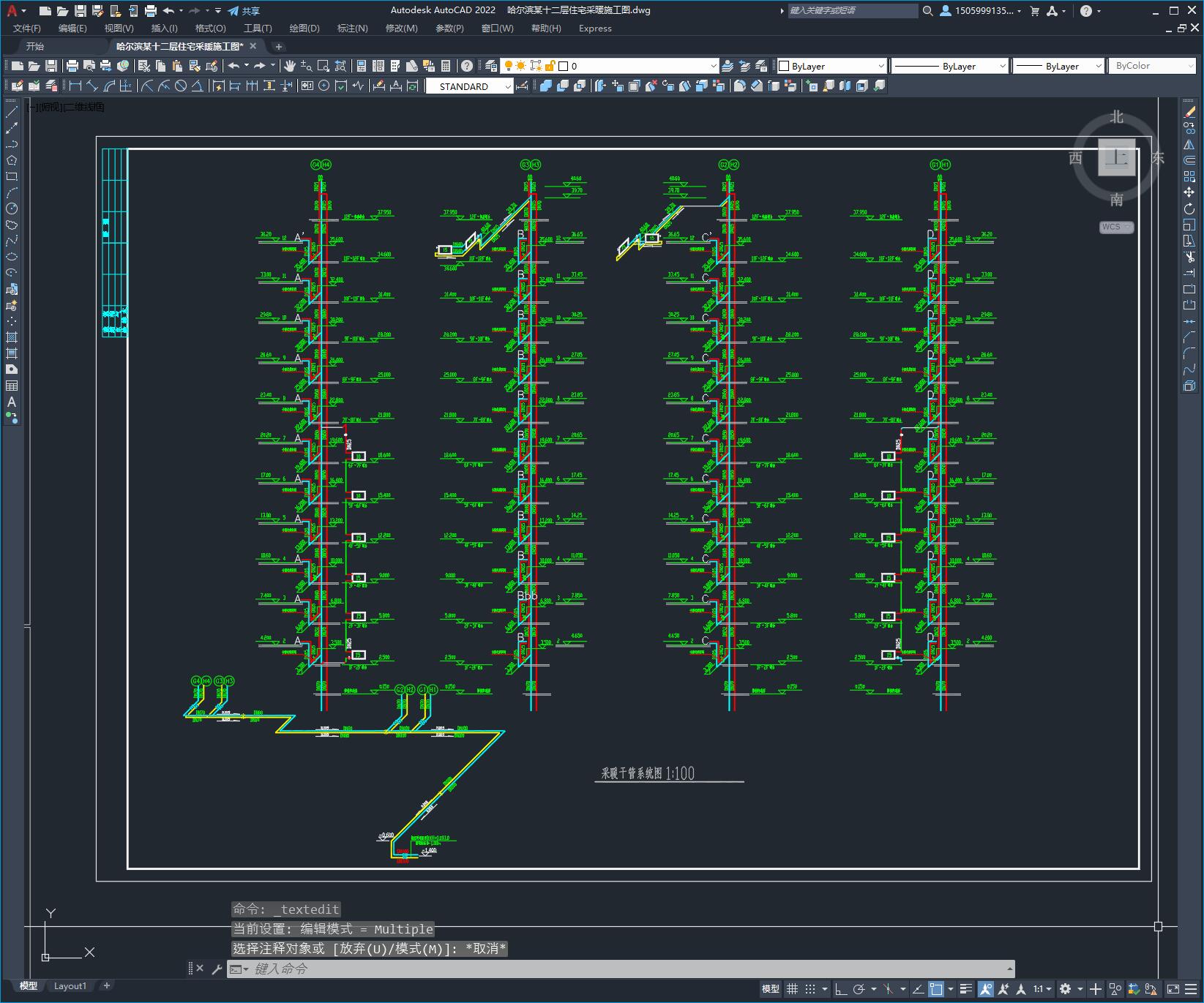1204x1003 pixels.
Task: Toggle polar tracking in status bar
Action: pos(859,989)
